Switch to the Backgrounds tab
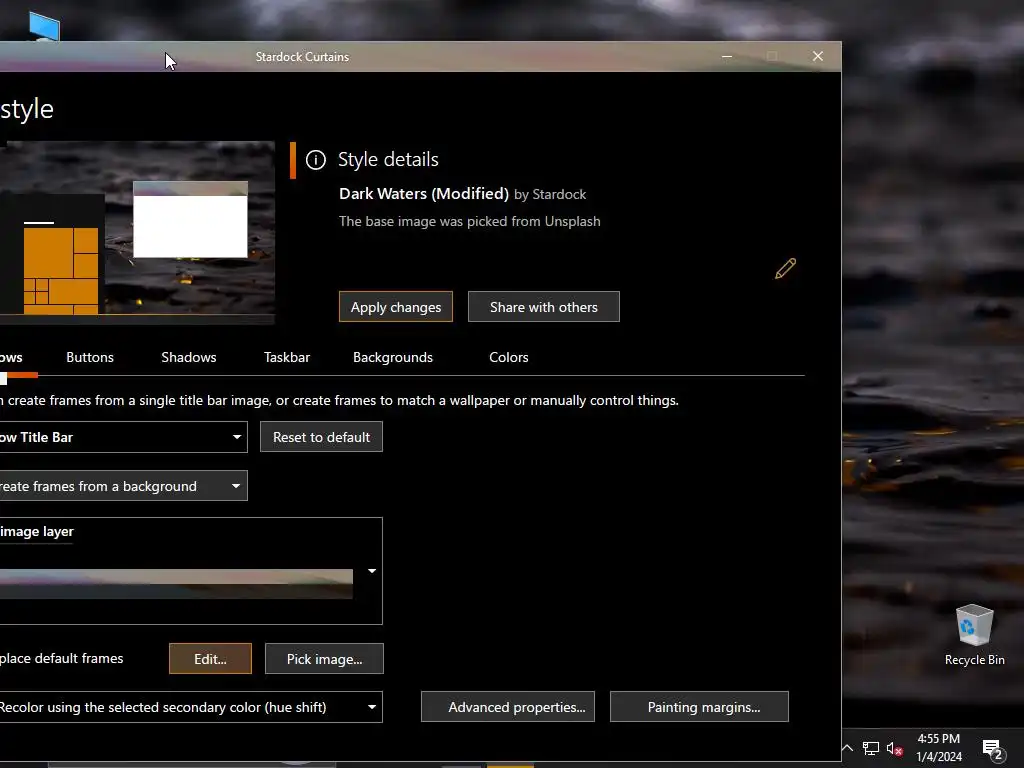 coord(393,357)
